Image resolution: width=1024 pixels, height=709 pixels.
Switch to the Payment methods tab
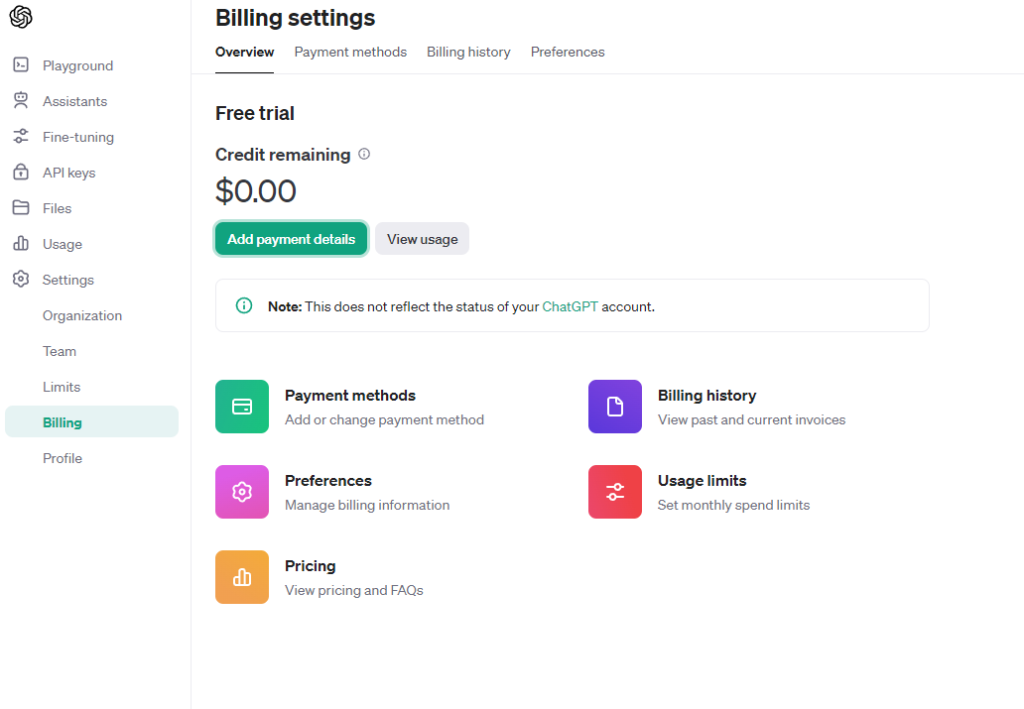click(350, 52)
